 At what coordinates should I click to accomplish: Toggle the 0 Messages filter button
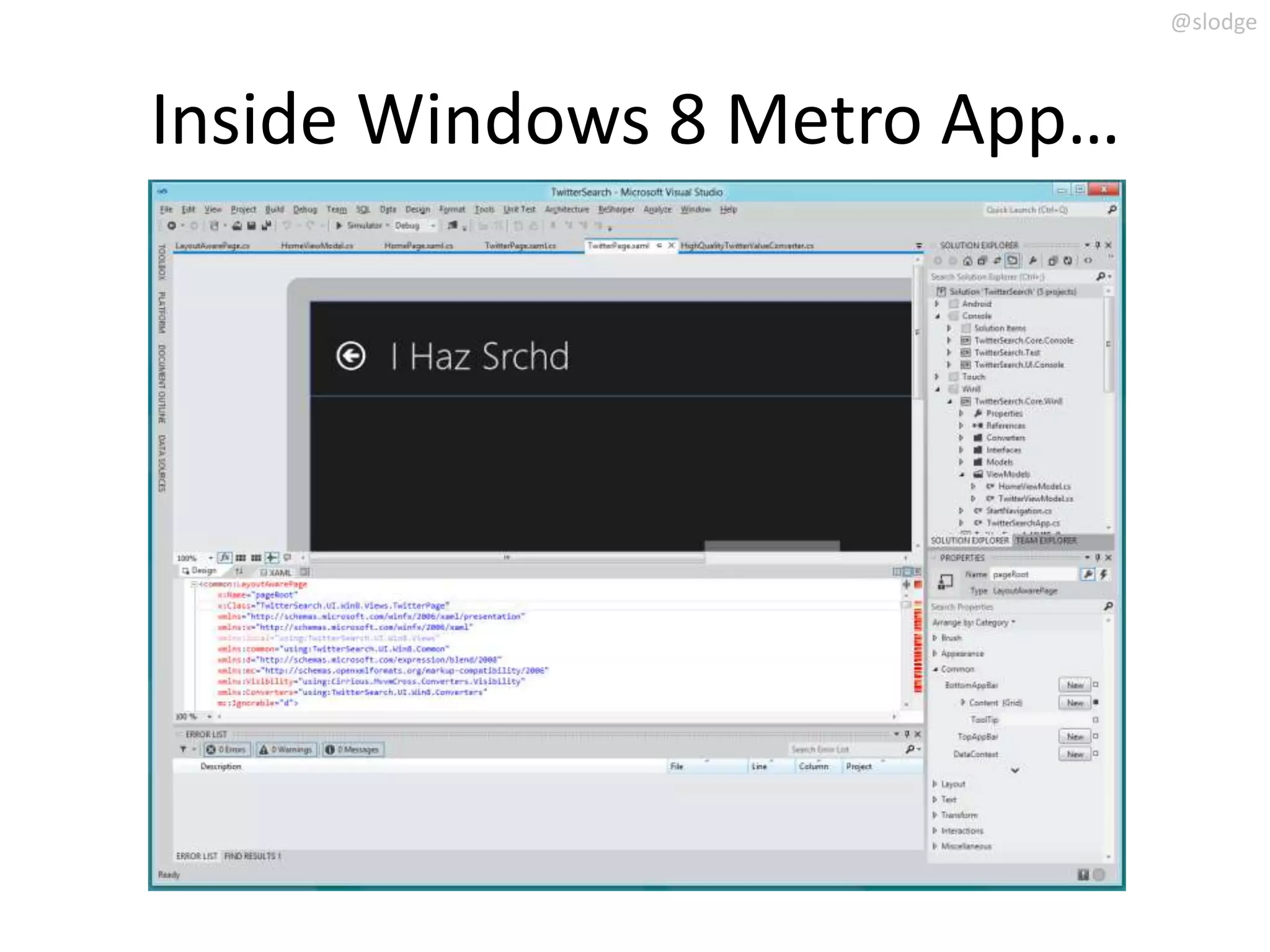pos(353,750)
